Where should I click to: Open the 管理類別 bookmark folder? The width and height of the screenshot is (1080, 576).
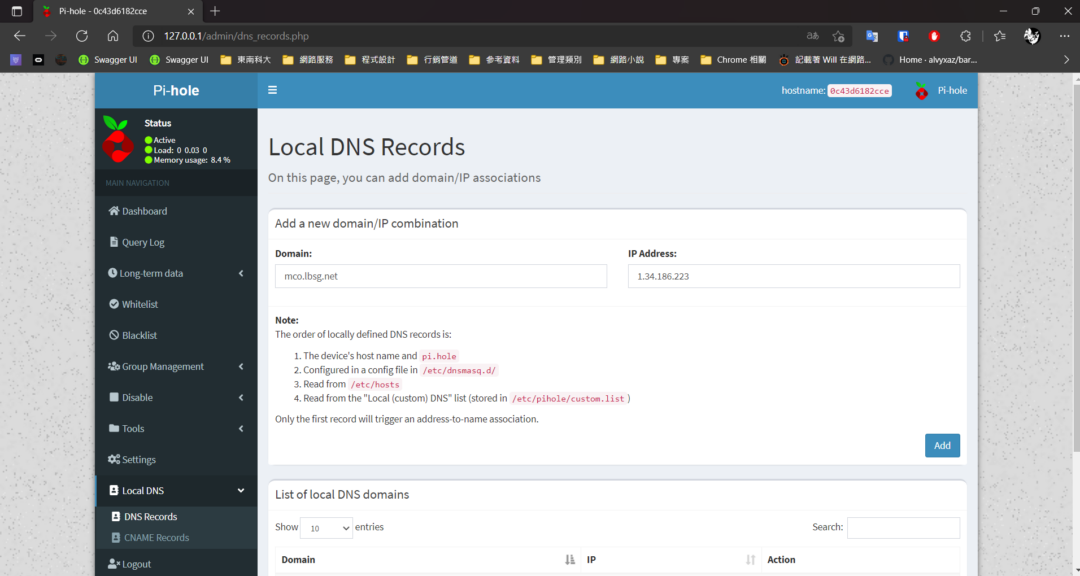point(557,60)
